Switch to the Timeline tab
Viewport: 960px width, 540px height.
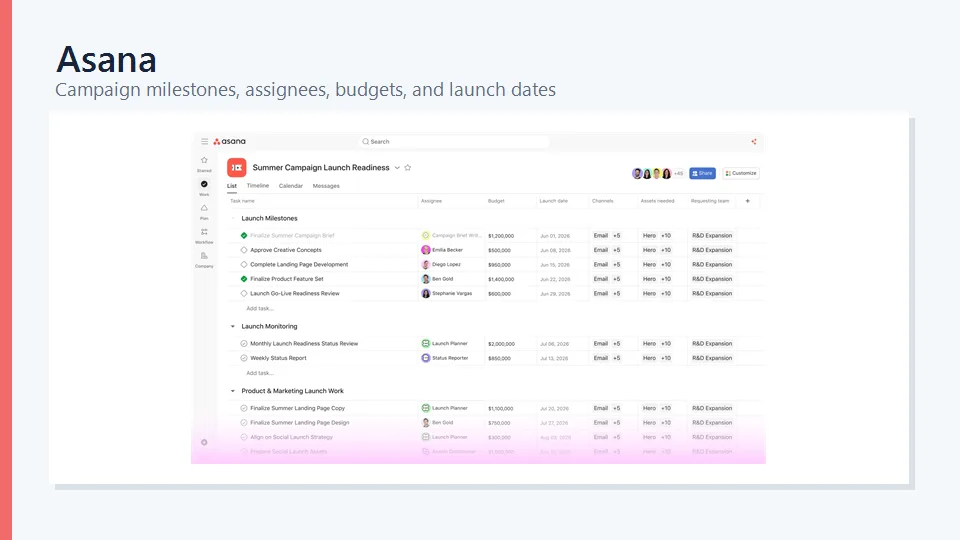258,186
